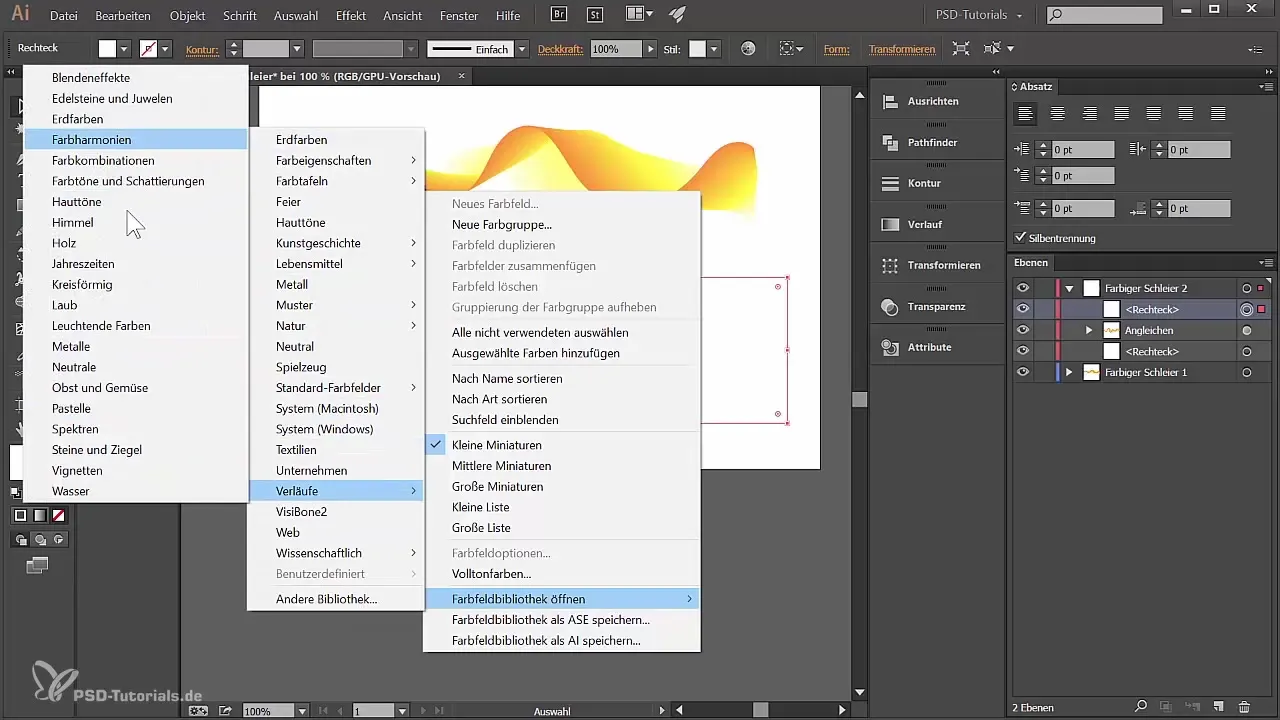Click the recolor artwork wheel icon

pyautogui.click(x=748, y=49)
